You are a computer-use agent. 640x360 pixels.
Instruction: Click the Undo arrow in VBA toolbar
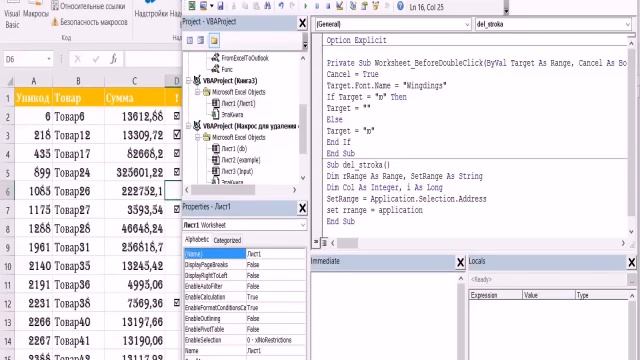pos(281,6)
